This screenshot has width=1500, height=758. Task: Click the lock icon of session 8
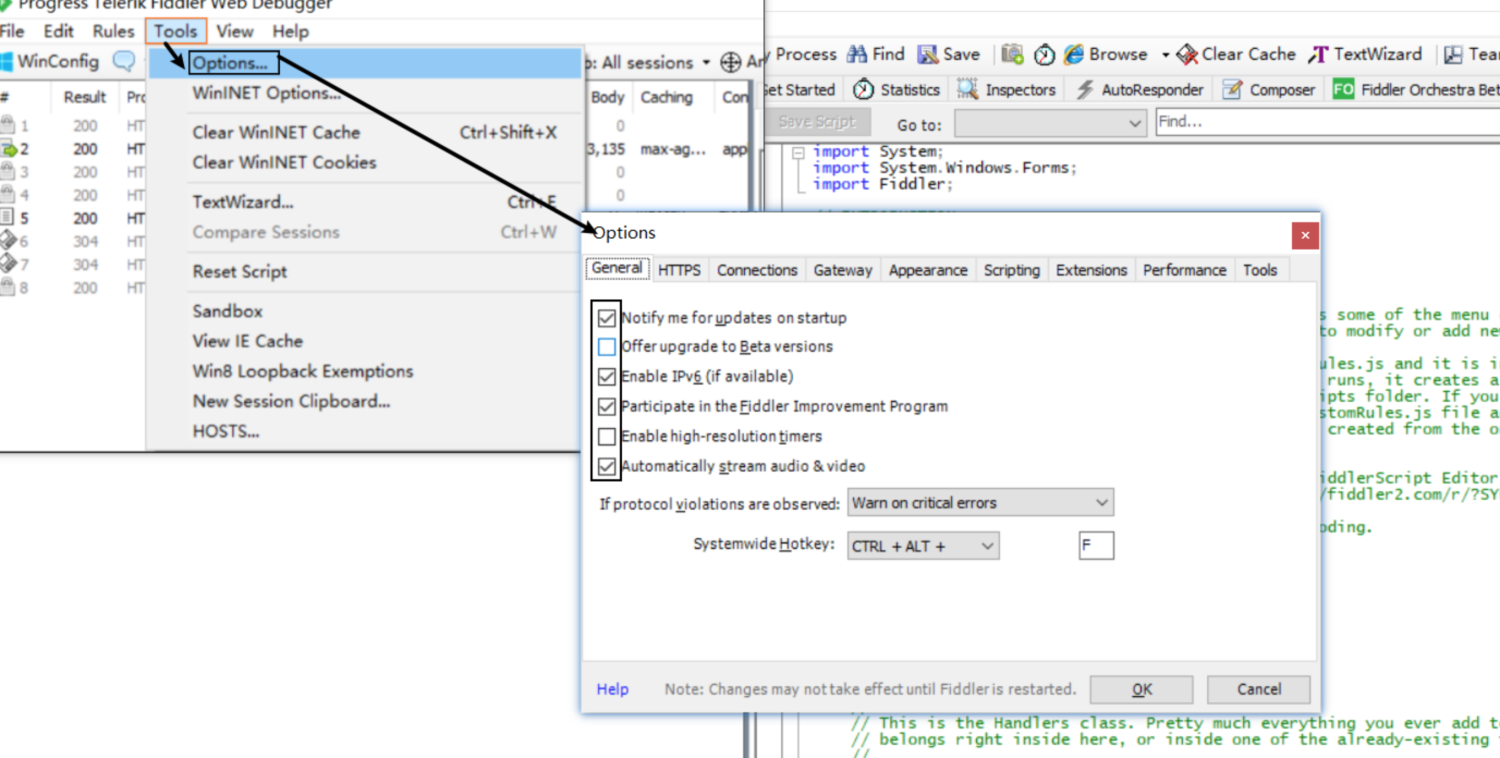[x=8, y=287]
